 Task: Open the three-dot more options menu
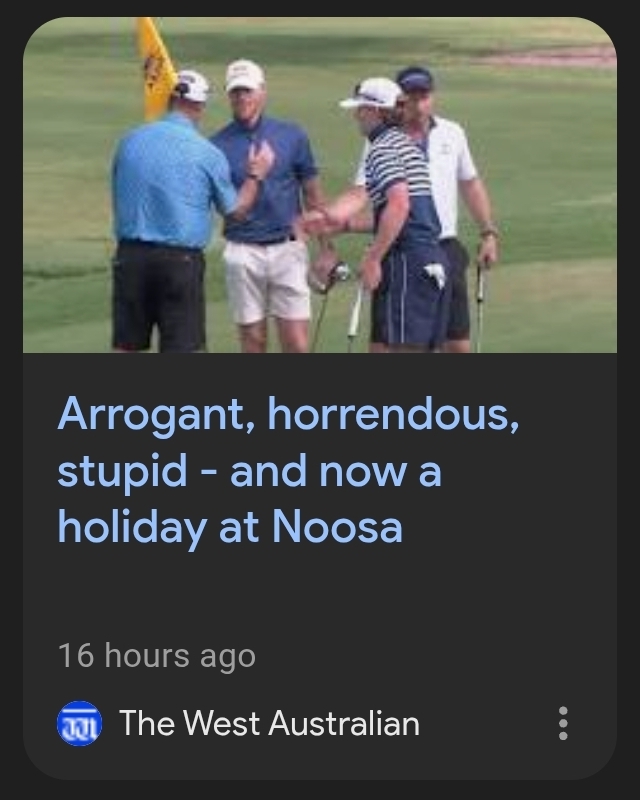563,723
